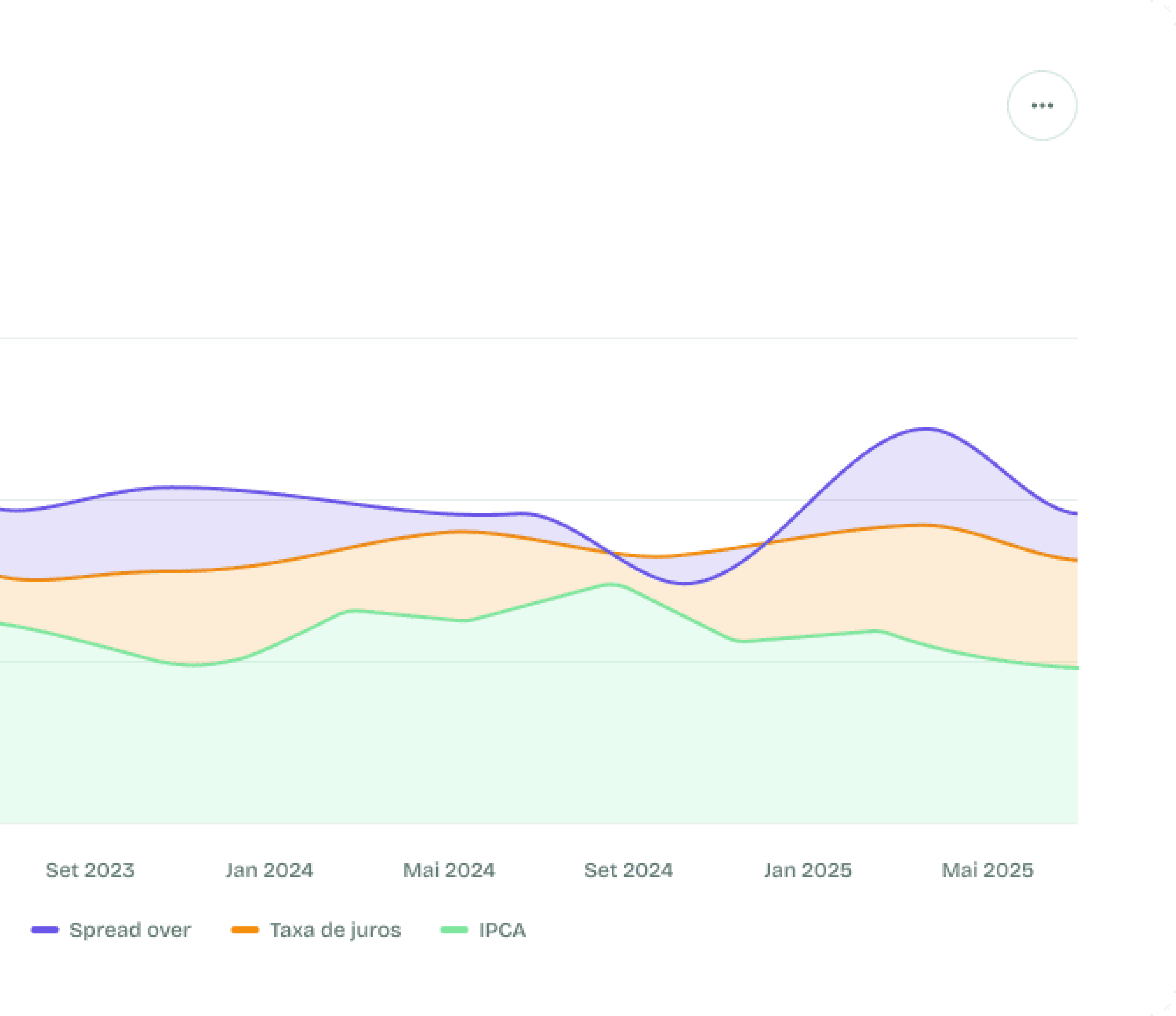Select the Jan 2025 axis label

(x=807, y=871)
